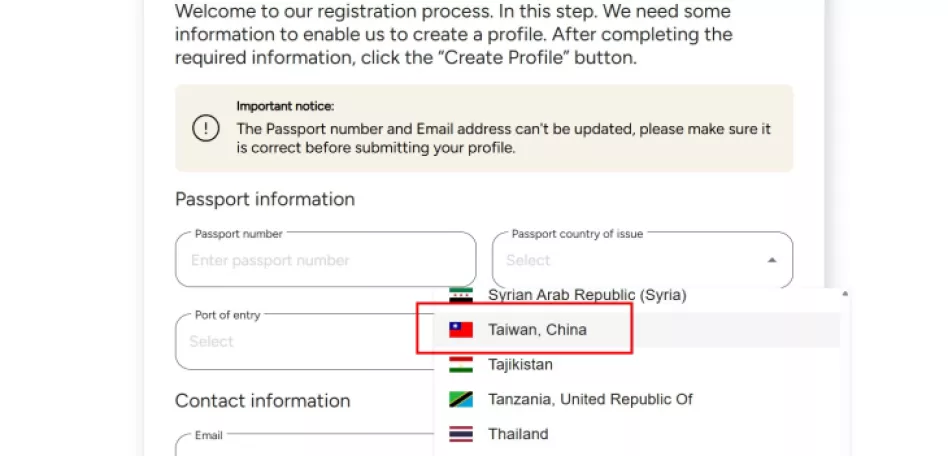Viewport: 948px width, 456px height.
Task: Open the Passport country of issue selector
Action: point(643,260)
